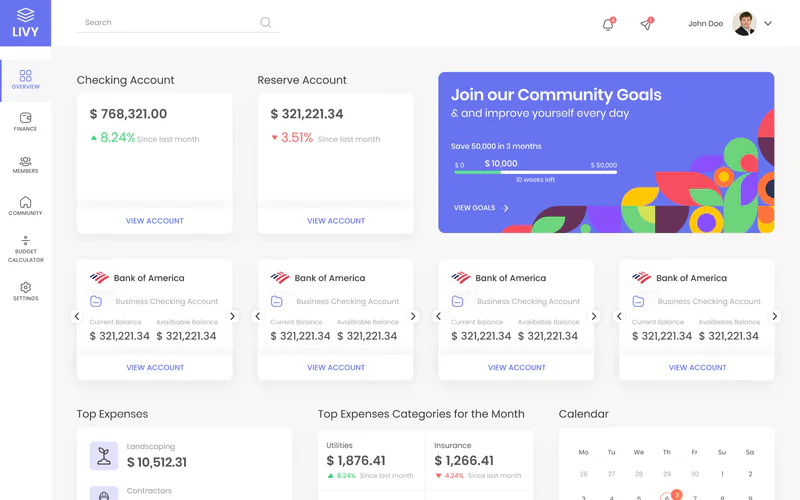Click folder icon in second bank card

[277, 302]
